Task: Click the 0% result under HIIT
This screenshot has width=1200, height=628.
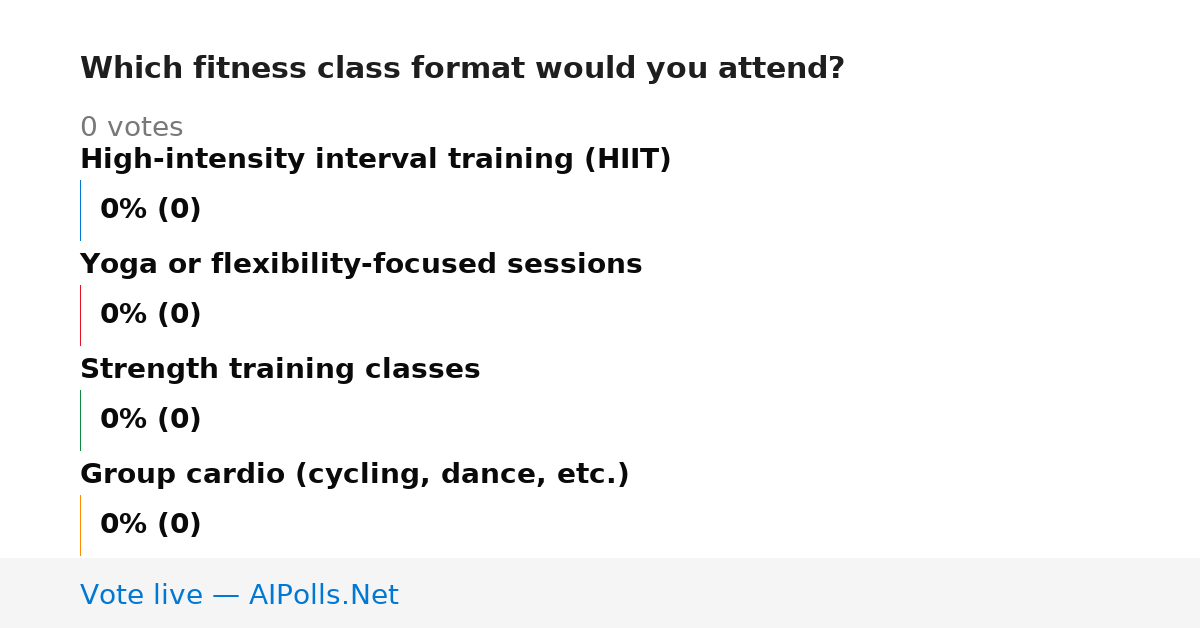Action: click(x=150, y=210)
